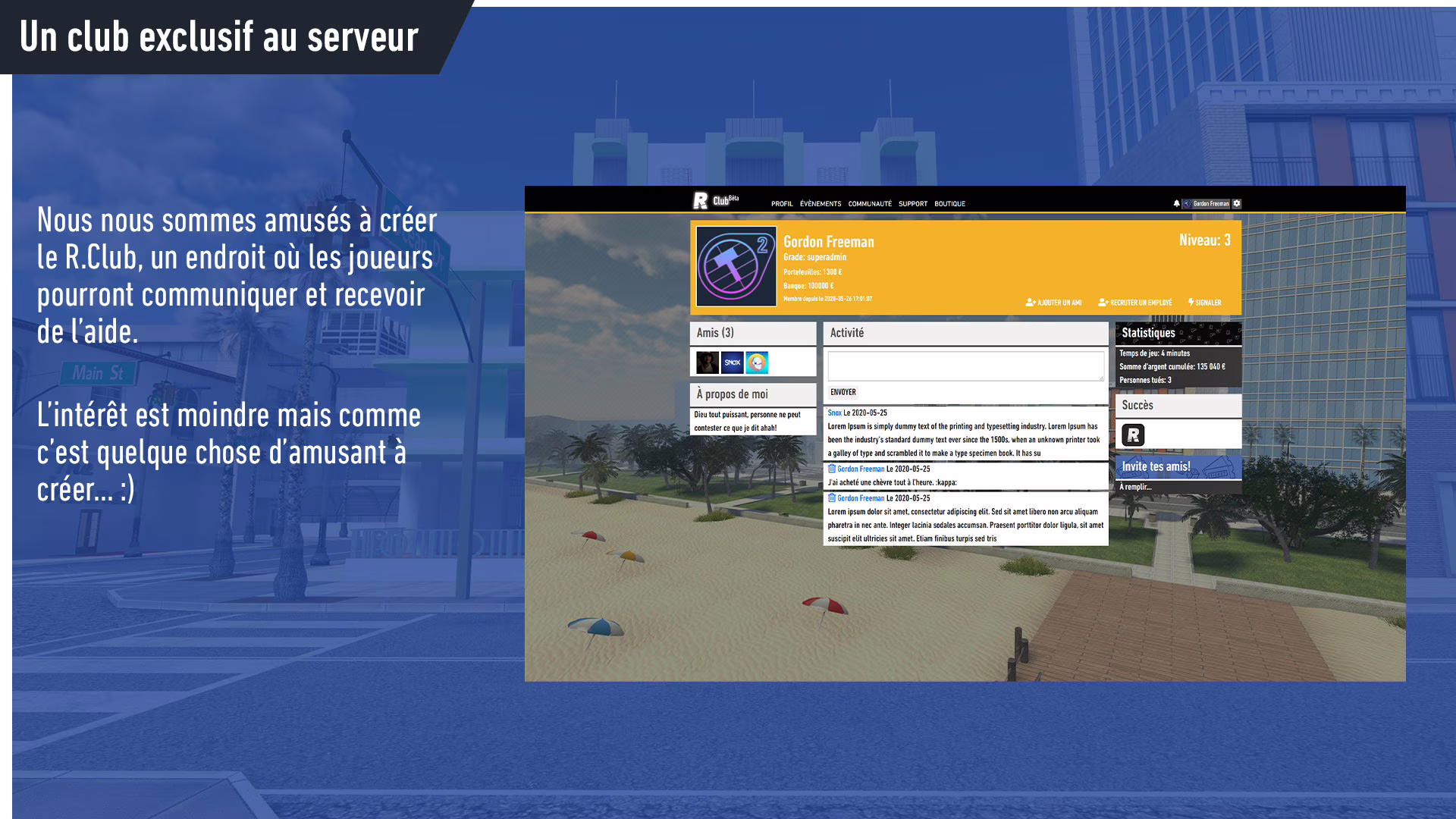The height and width of the screenshot is (819, 1456).
Task: Open the dark photo friend avatar in Amis
Action: pyautogui.click(x=708, y=362)
